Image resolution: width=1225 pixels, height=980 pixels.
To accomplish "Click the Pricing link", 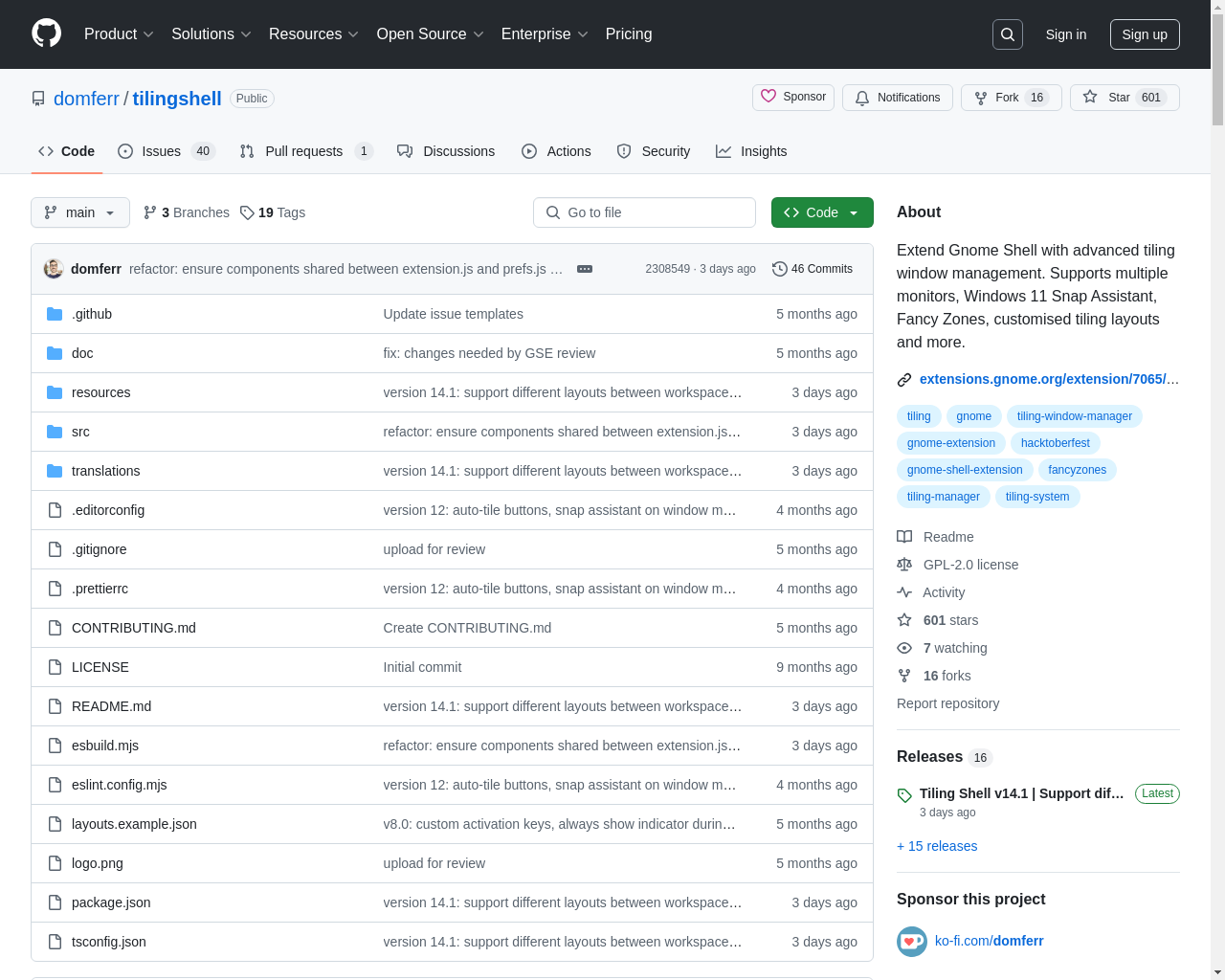I will tap(629, 34).
